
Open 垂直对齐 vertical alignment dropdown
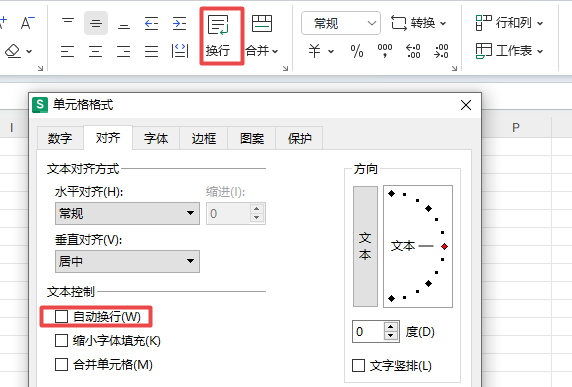point(127,261)
